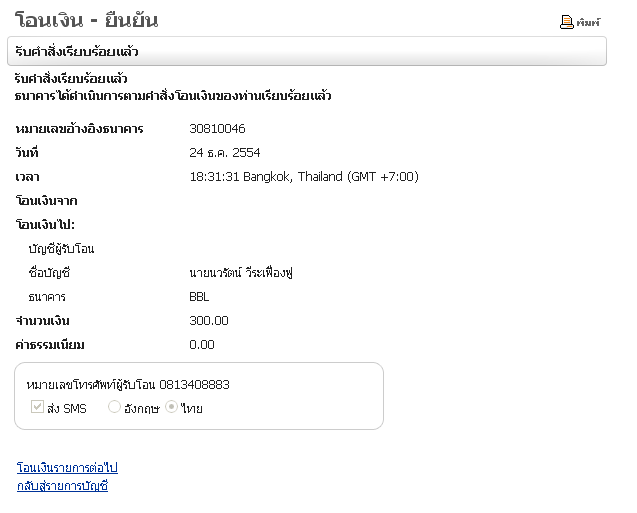Select the อังกฤษ language radio button
Viewport: 637px width, 513px height.
pos(115,407)
